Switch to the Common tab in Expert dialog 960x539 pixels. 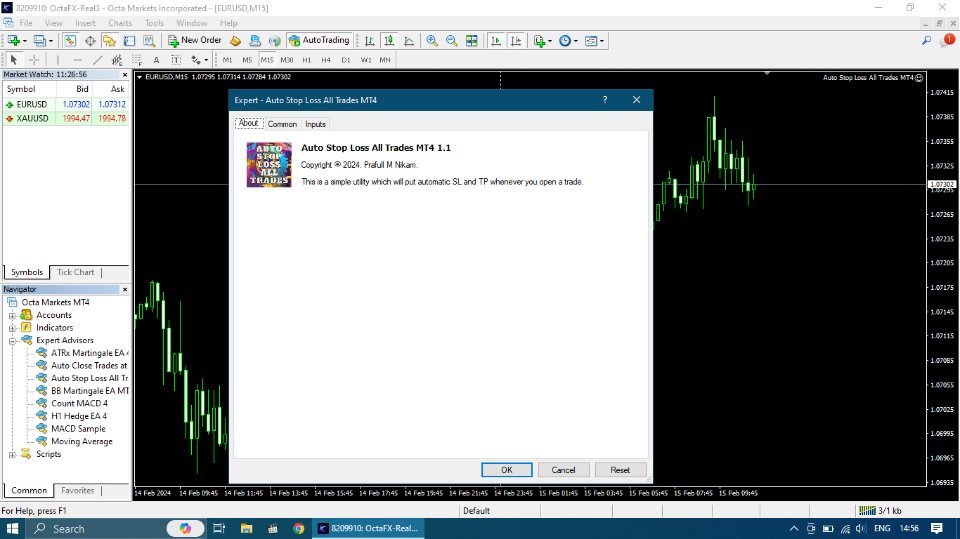[x=282, y=124]
